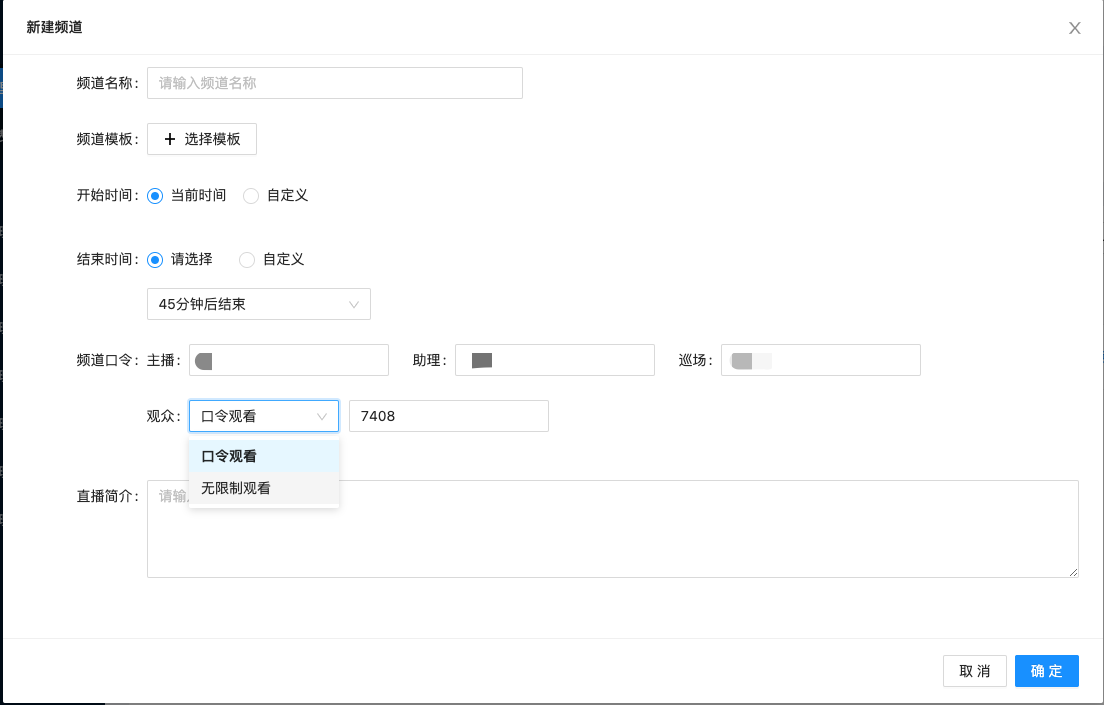
Task: Open the 45分钟后结束 duration dropdown
Action: coord(258,304)
